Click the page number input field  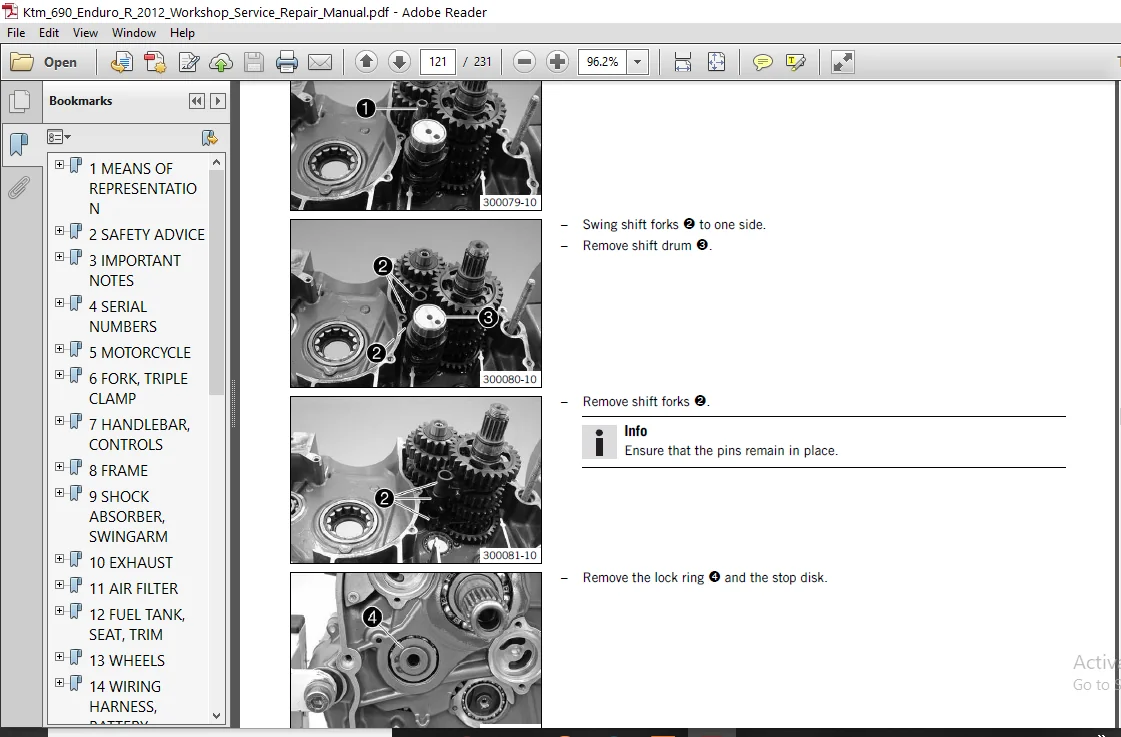pyautogui.click(x=438, y=62)
